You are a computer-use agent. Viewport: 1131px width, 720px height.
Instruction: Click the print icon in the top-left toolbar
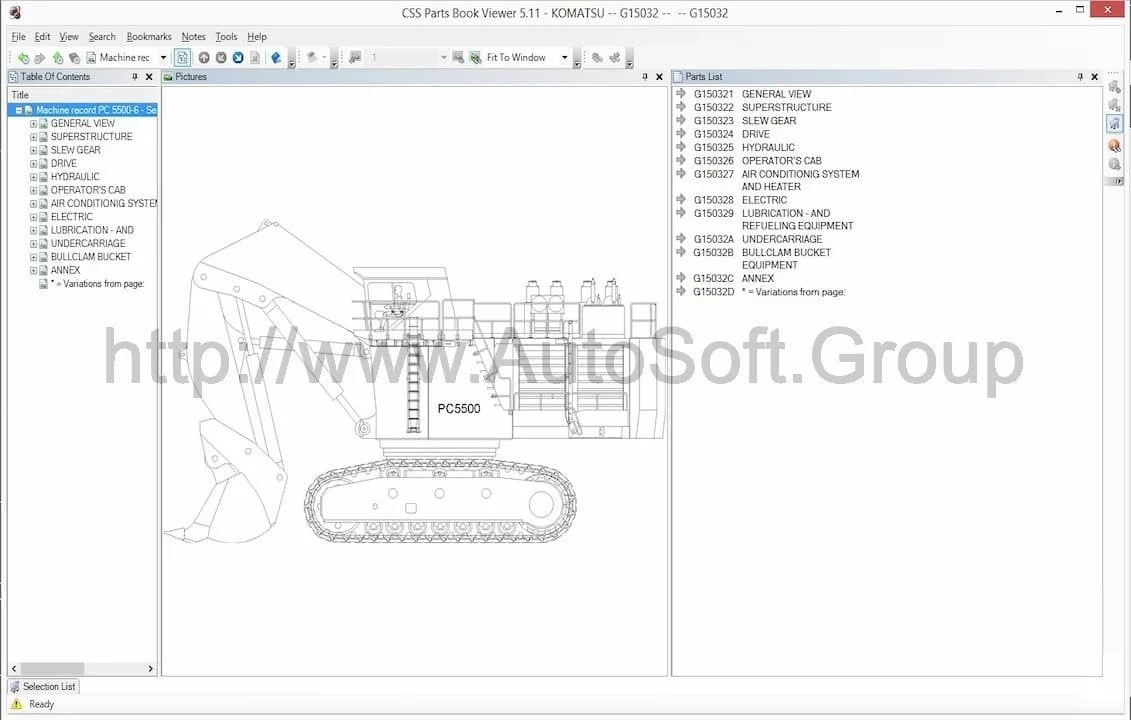[89, 57]
